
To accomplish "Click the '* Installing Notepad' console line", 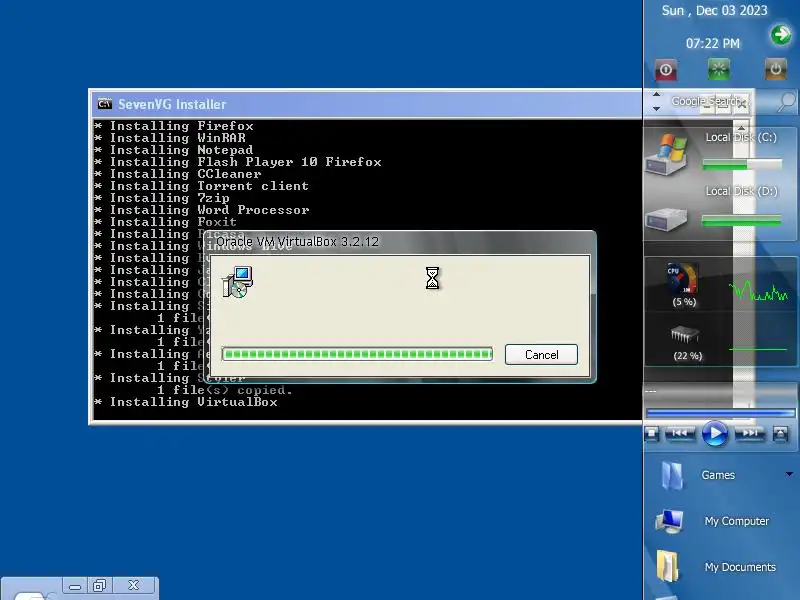I will pyautogui.click(x=174, y=150).
